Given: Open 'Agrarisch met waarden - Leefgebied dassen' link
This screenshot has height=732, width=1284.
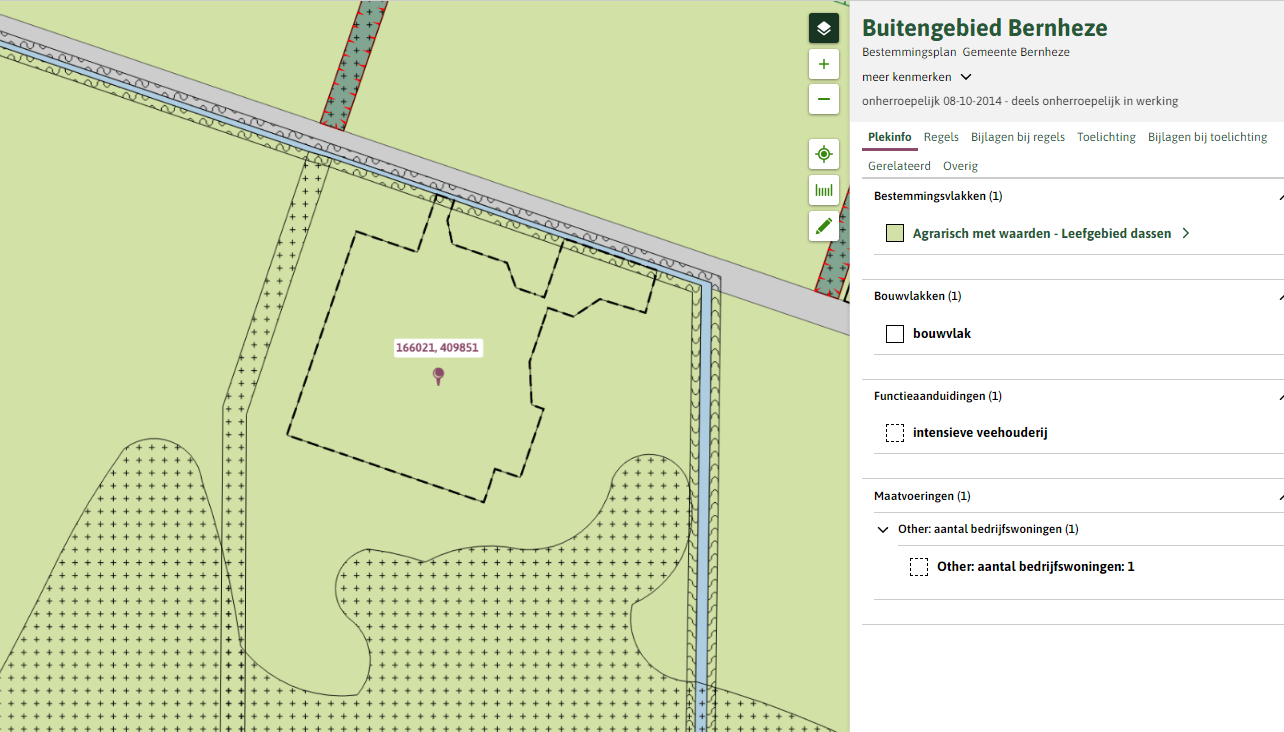Looking at the screenshot, I should 1042,234.
